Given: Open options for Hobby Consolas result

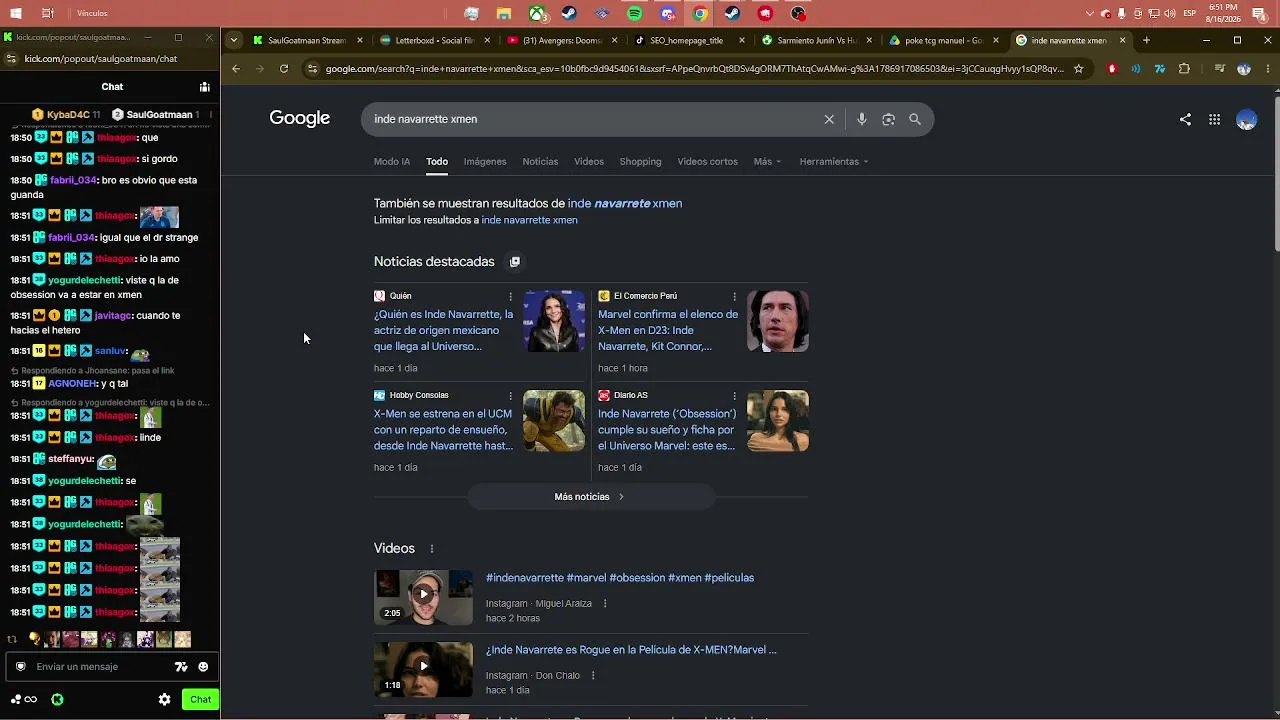Looking at the screenshot, I should point(510,395).
